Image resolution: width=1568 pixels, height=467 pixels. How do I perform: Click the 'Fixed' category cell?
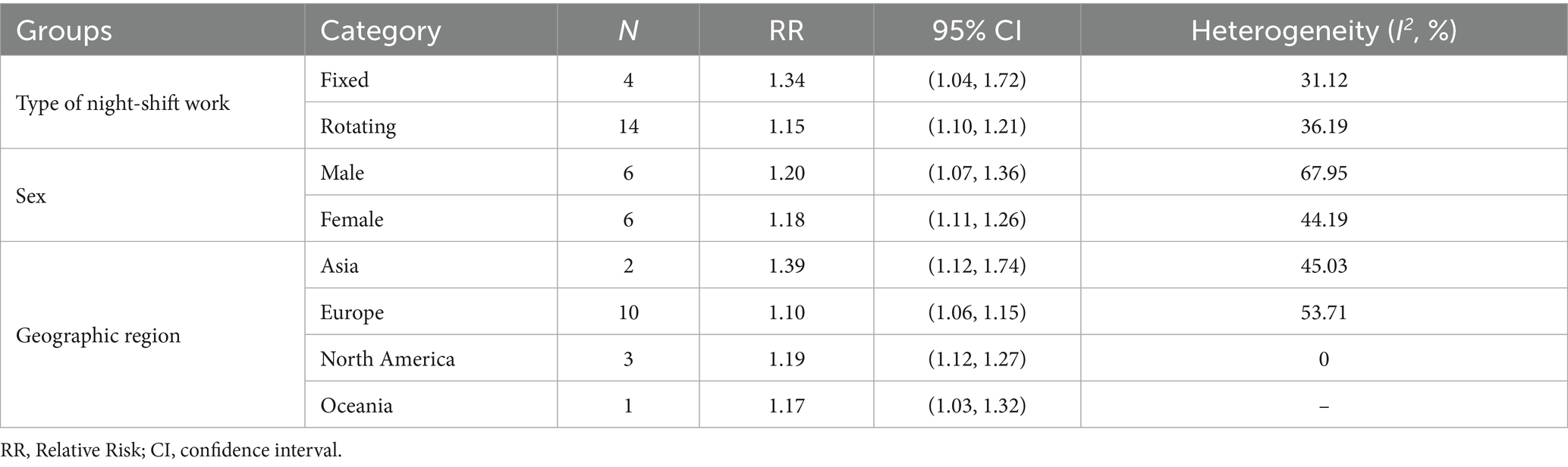[344, 80]
